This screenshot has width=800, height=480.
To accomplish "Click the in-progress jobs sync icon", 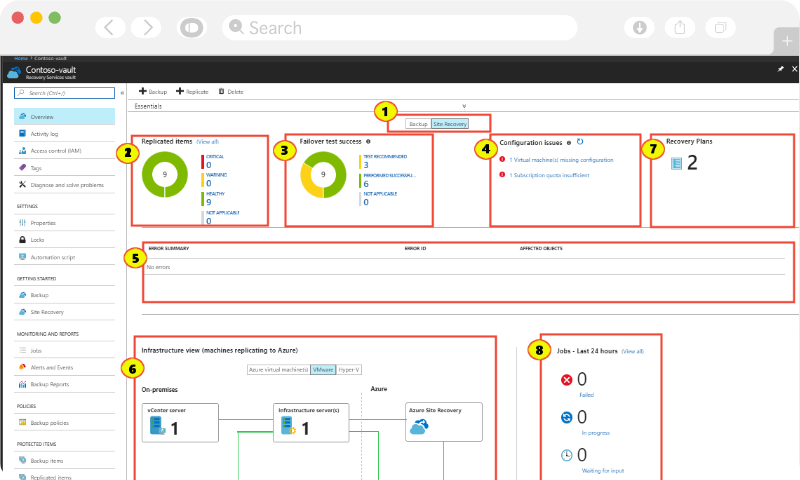I will [x=567, y=417].
